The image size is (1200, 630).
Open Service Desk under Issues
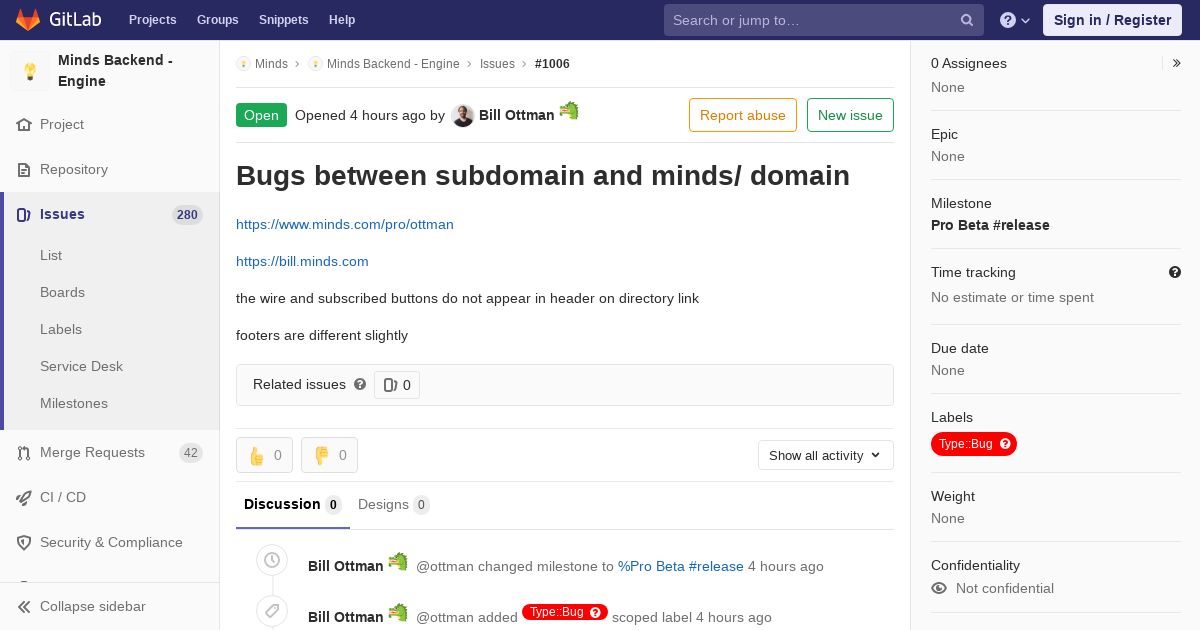81,366
